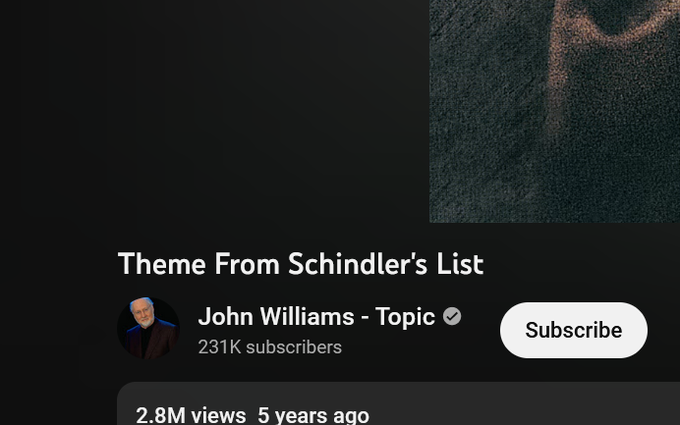Click the word Theme in the video title

point(162,264)
